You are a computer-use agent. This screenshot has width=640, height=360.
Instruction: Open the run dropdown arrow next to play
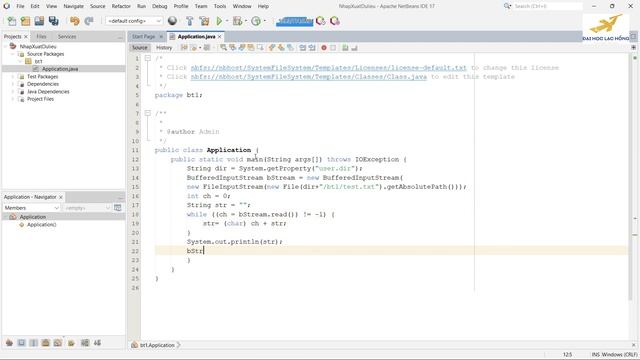tap(227, 21)
